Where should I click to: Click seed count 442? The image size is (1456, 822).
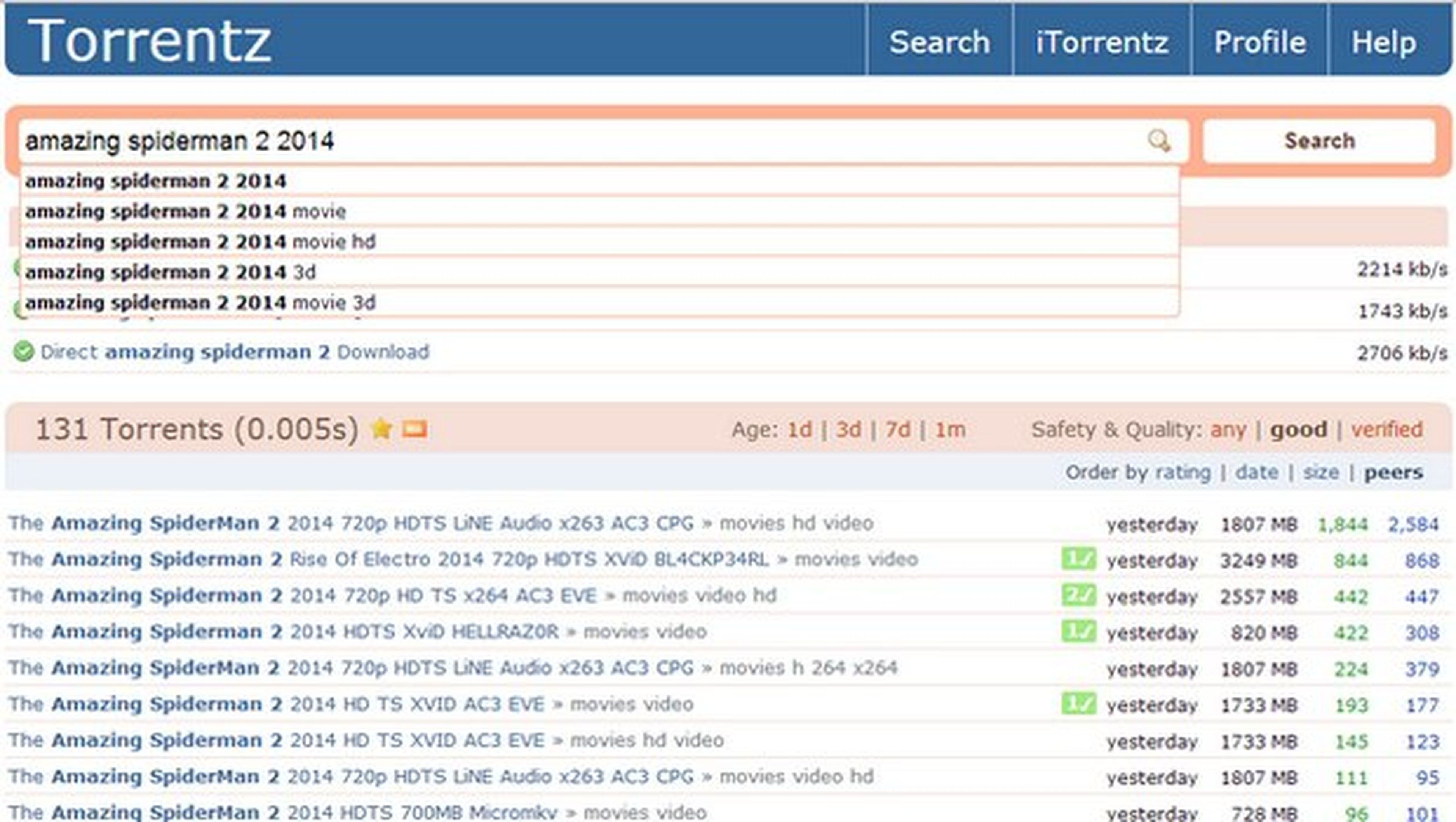(x=1351, y=597)
